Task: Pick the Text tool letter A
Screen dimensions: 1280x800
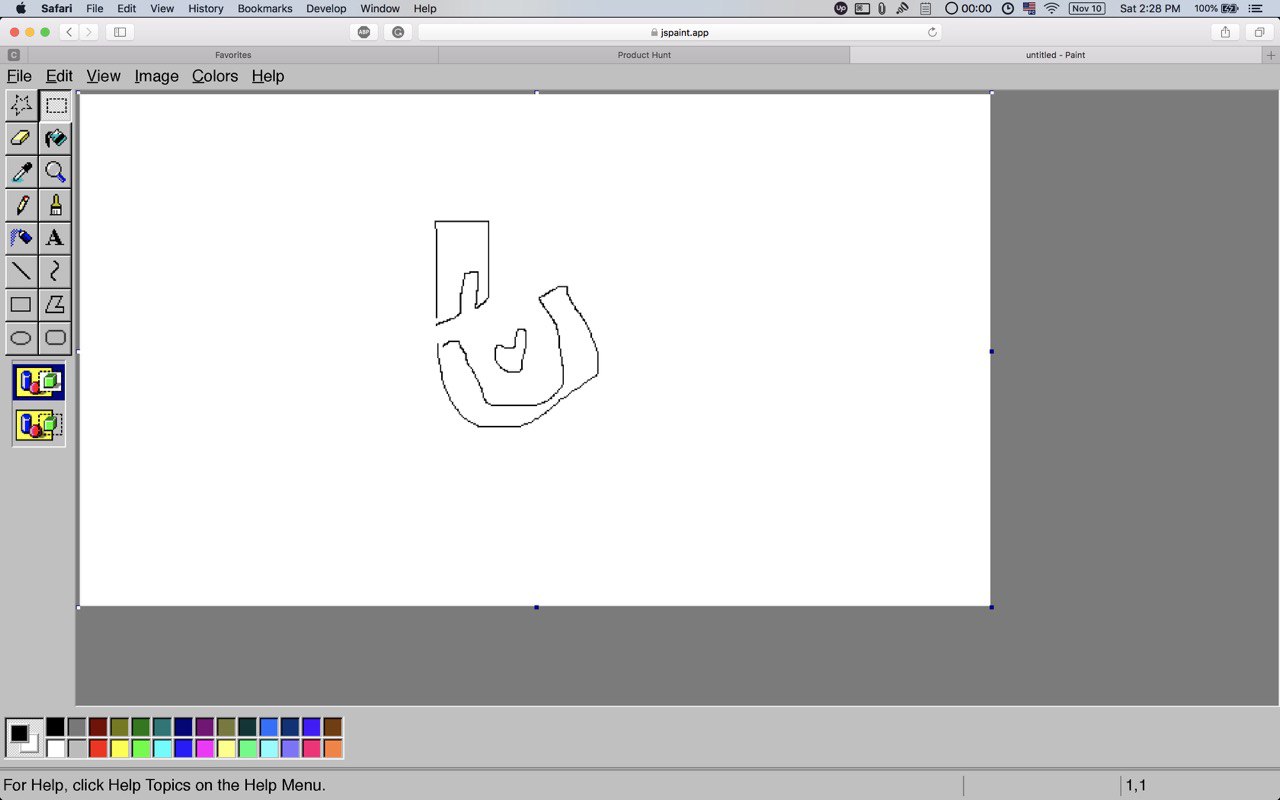Action: pos(56,238)
